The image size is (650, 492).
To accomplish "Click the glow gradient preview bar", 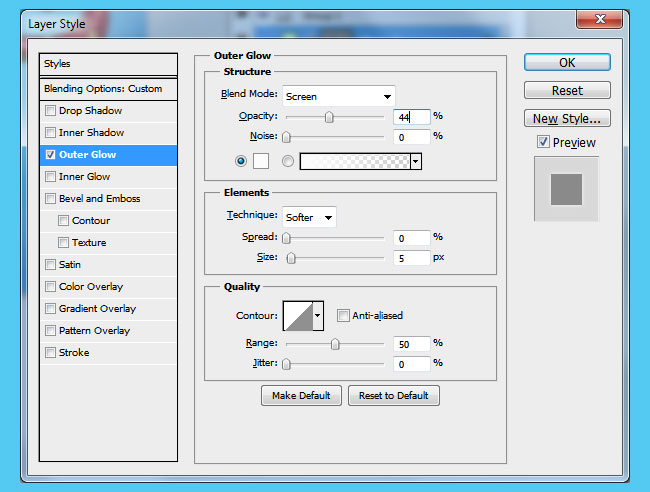I will tap(355, 161).
